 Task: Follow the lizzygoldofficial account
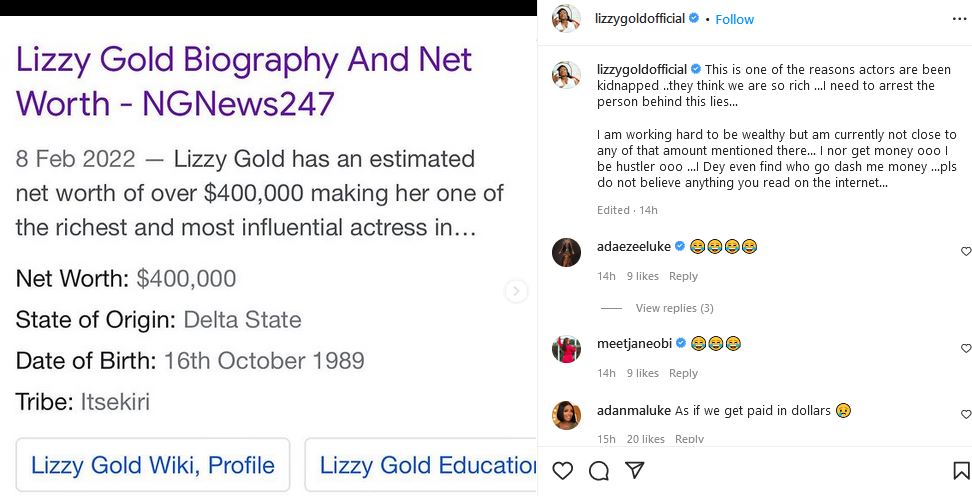[735, 19]
